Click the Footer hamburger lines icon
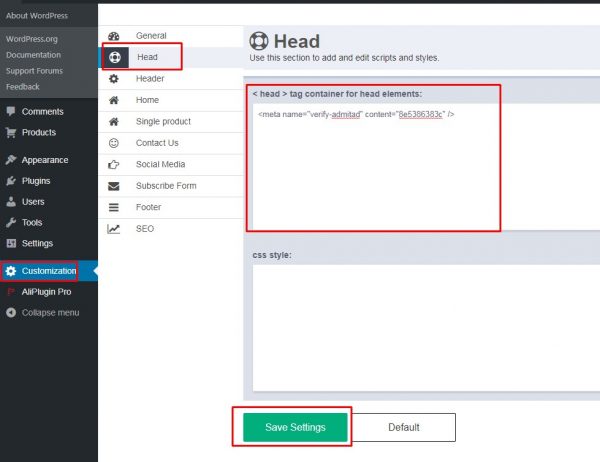This screenshot has width=600, height=462. [x=114, y=207]
